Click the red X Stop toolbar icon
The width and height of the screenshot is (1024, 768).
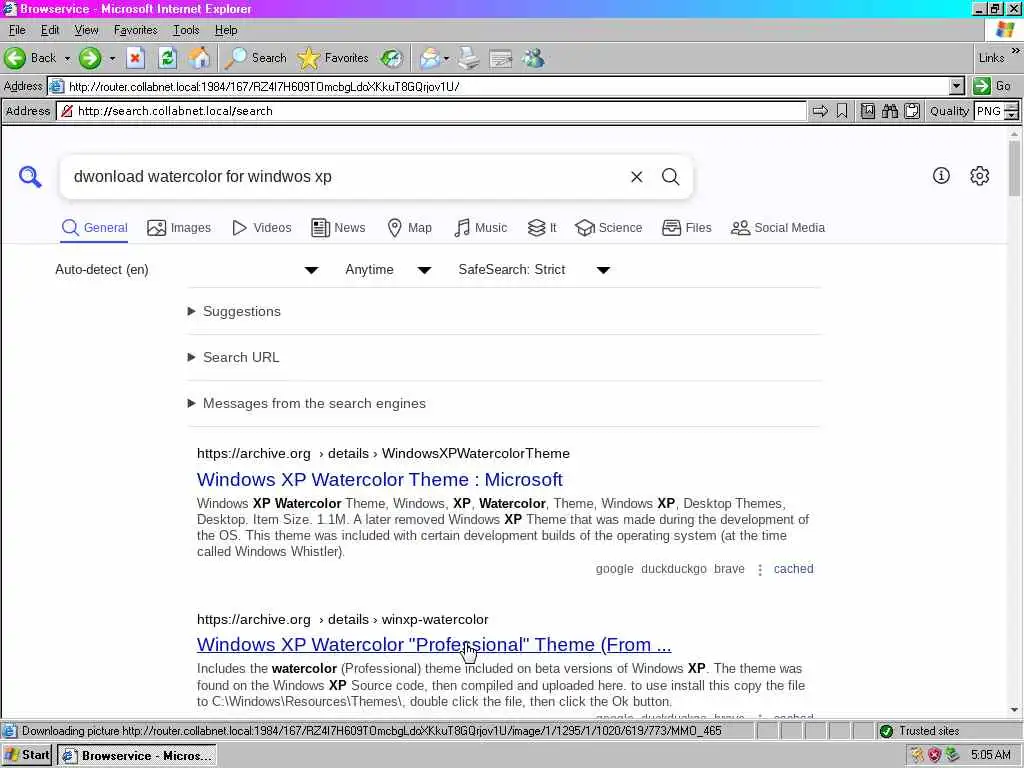click(x=135, y=58)
